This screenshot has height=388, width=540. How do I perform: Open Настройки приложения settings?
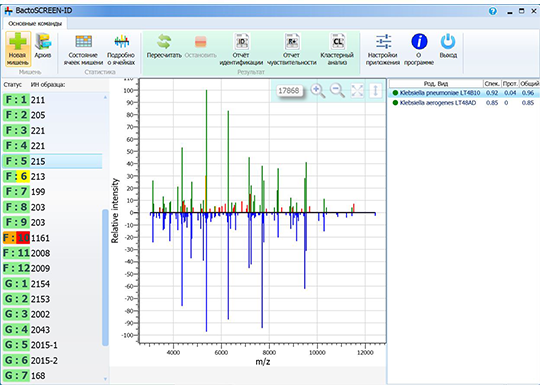click(x=383, y=49)
